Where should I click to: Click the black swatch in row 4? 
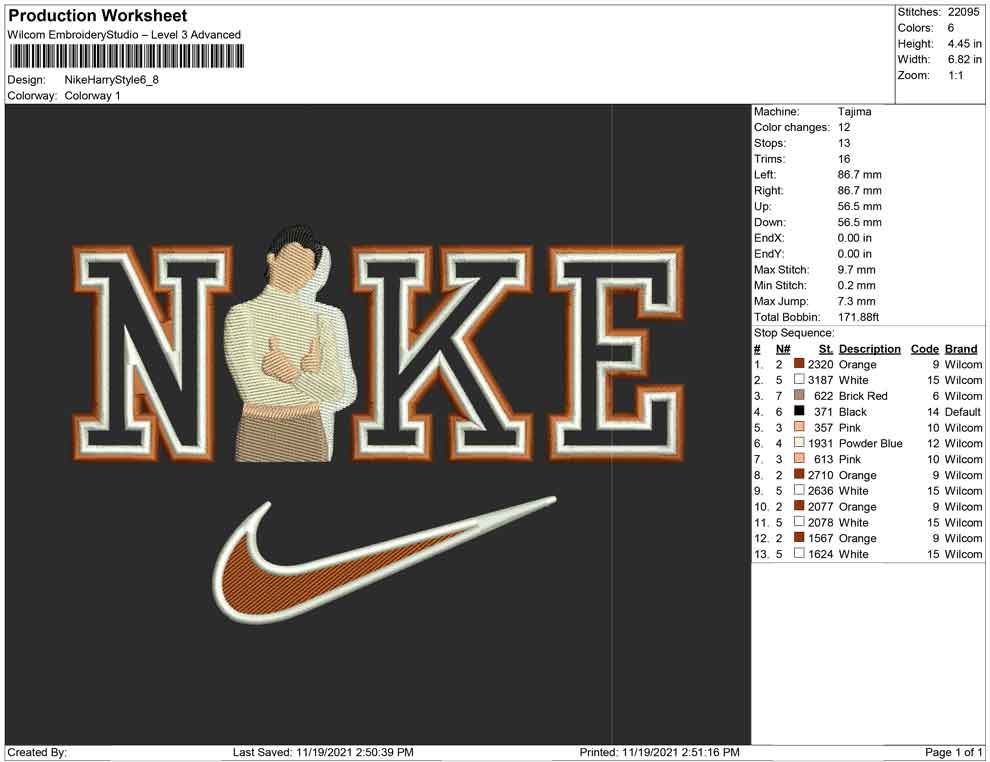pyautogui.click(x=799, y=411)
